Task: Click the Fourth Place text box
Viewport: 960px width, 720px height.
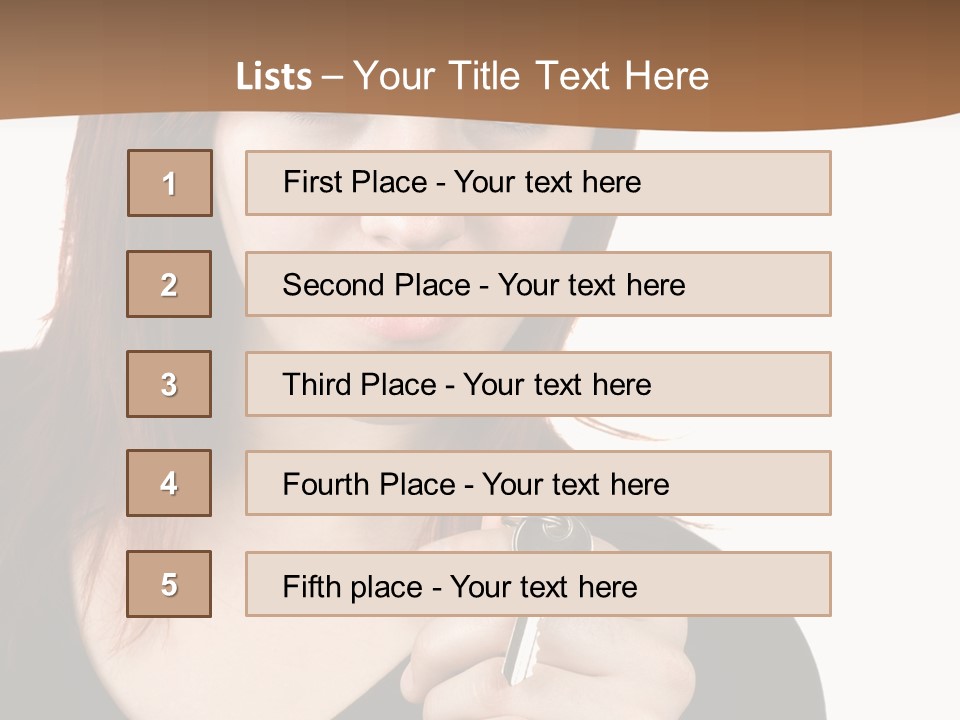Action: [538, 483]
